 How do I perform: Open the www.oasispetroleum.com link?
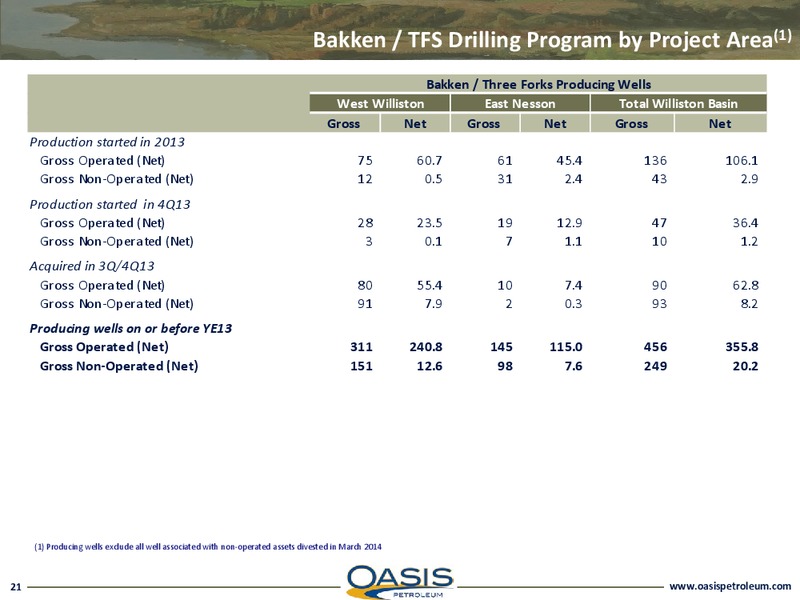click(730, 587)
